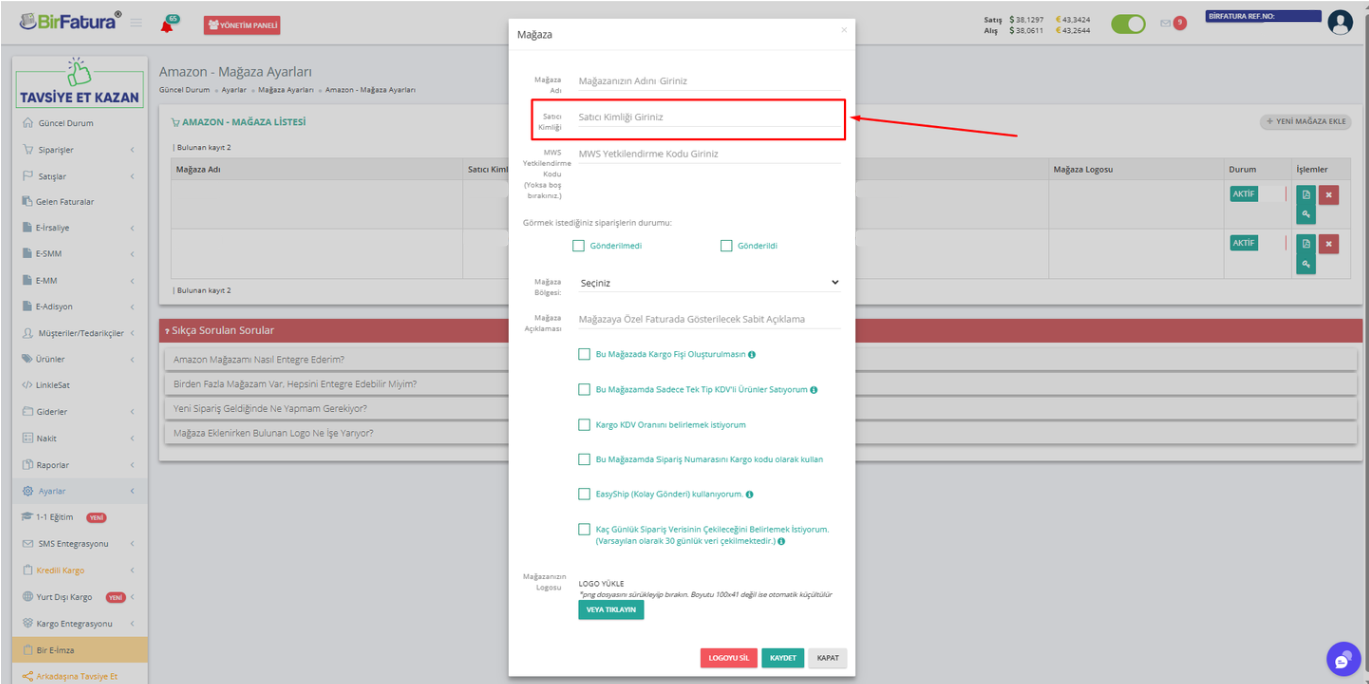Open the user avatar profile menu
The image size is (1369, 684).
click(1340, 23)
